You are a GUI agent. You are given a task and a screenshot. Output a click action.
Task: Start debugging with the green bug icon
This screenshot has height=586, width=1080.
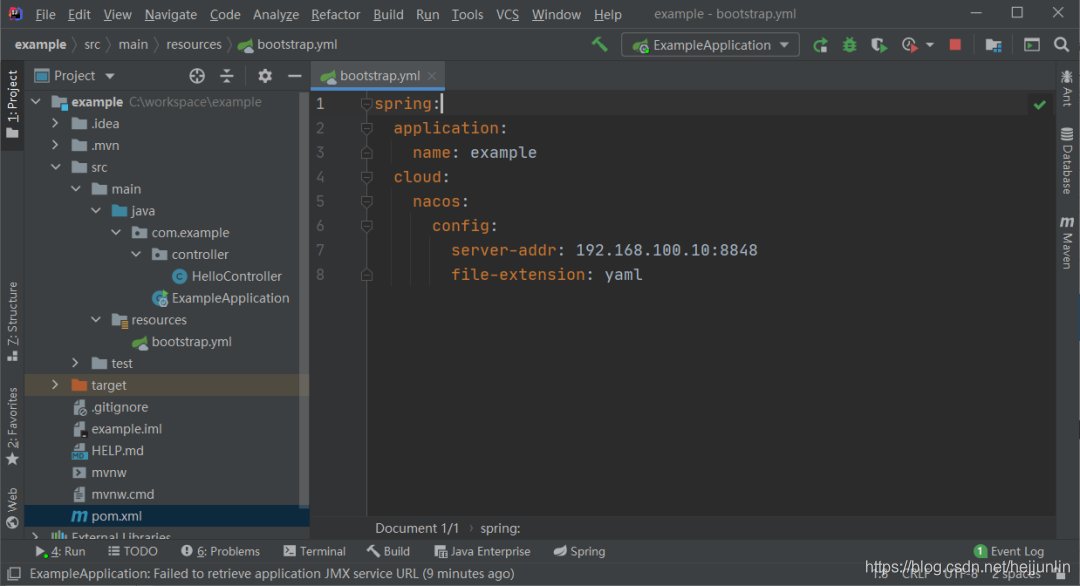coord(849,45)
